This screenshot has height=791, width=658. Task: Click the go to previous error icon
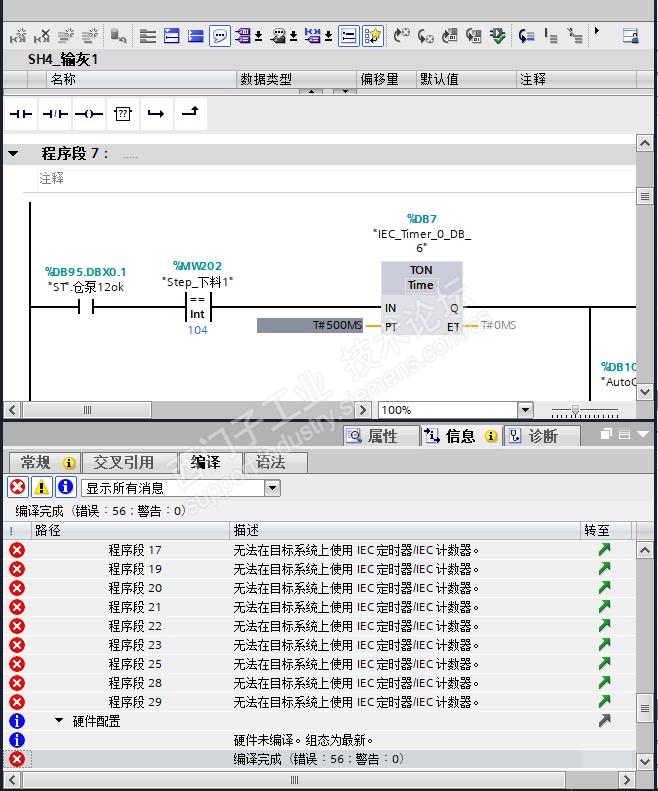pyautogui.click(x=425, y=36)
